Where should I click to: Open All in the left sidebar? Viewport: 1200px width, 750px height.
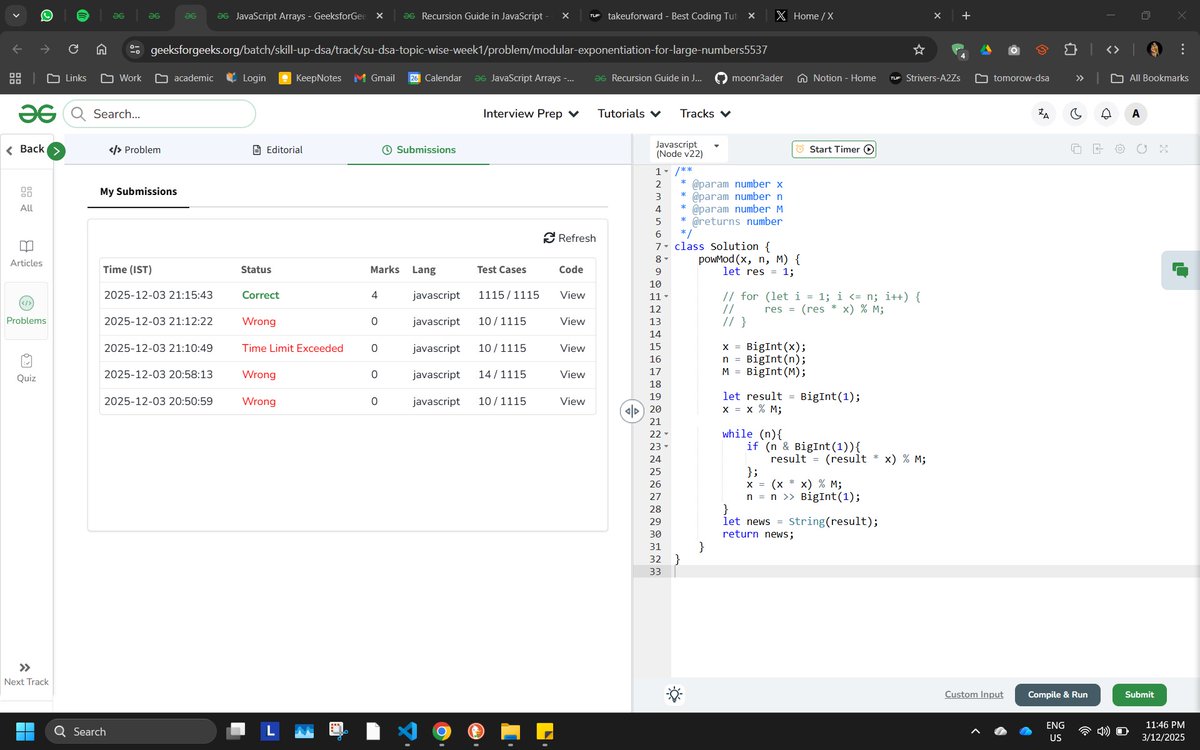[27, 198]
